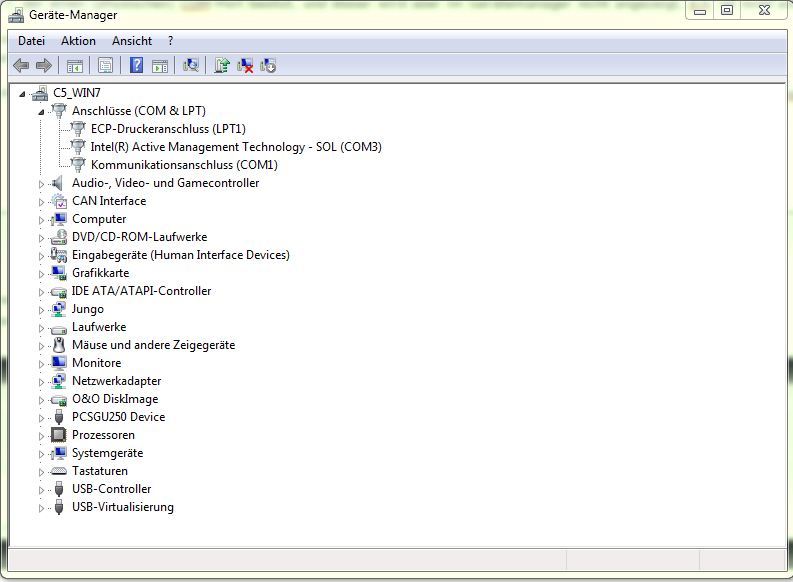Expand the Prozessoren category

click(41, 436)
